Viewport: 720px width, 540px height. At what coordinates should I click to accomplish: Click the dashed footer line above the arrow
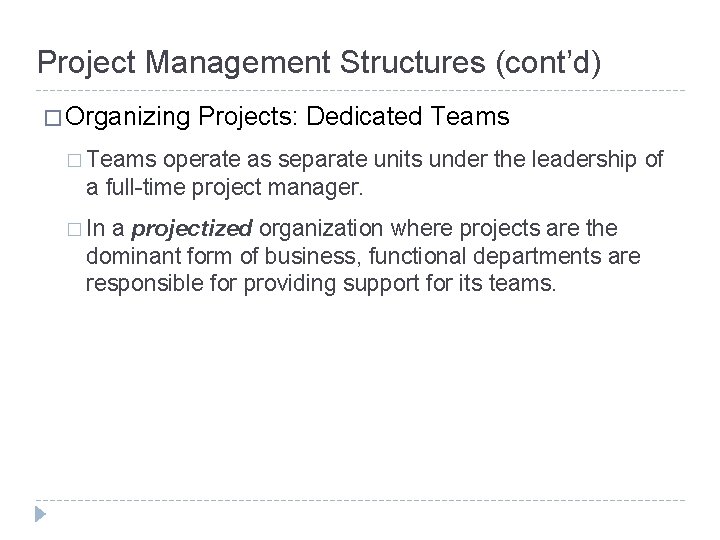point(360,500)
